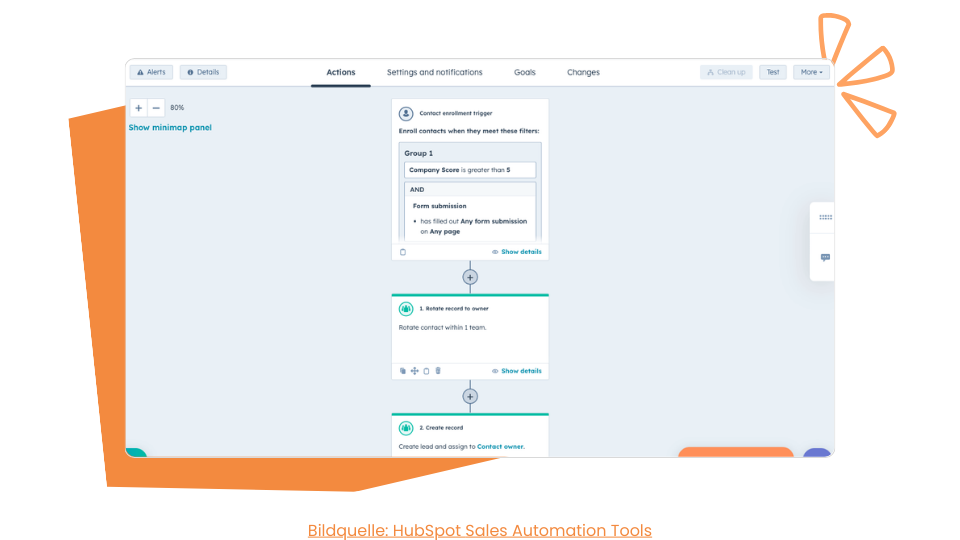Screen dimensions: 960x540
Task: Click move icon on Rotate record action
Action: (x=414, y=371)
